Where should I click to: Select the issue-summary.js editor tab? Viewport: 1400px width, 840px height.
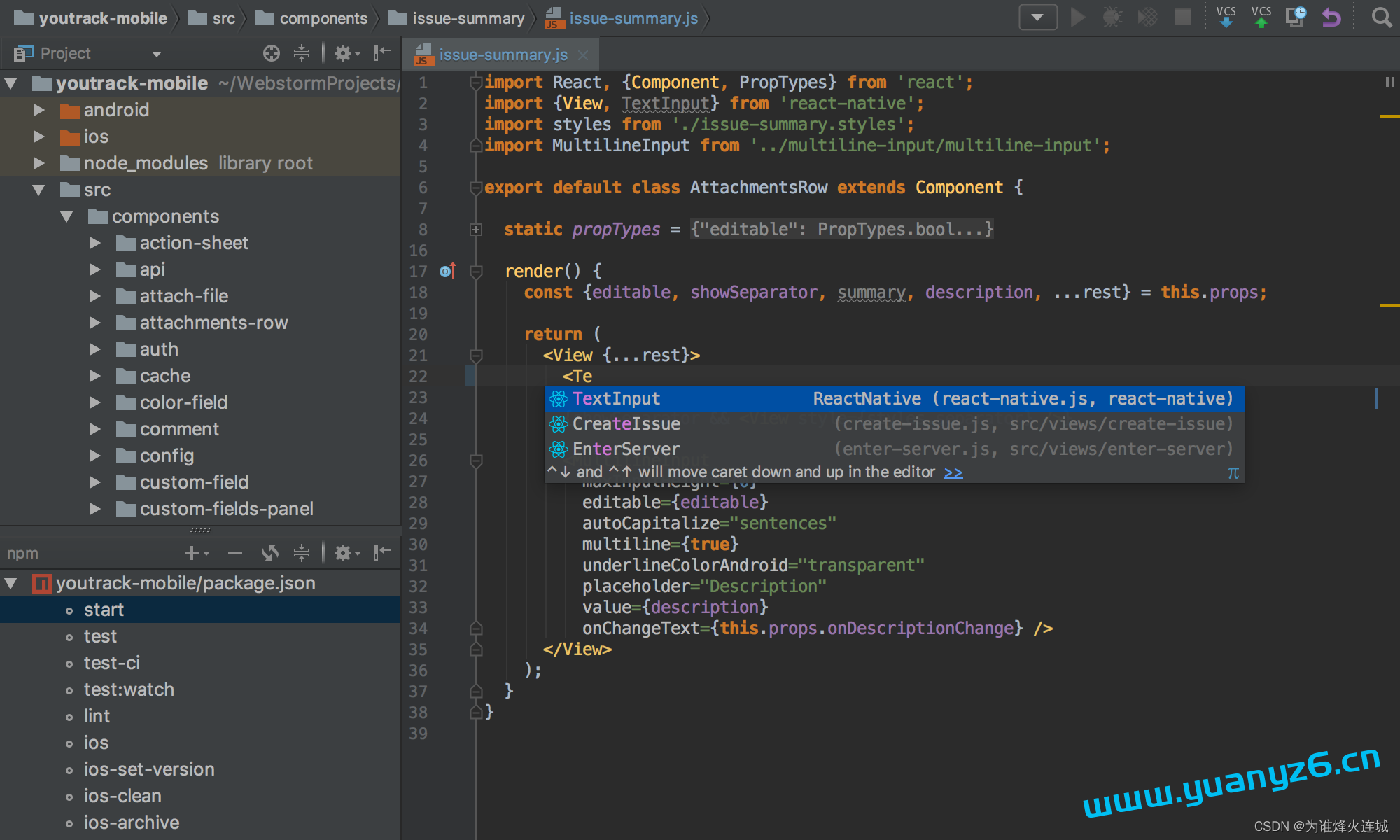click(x=501, y=55)
